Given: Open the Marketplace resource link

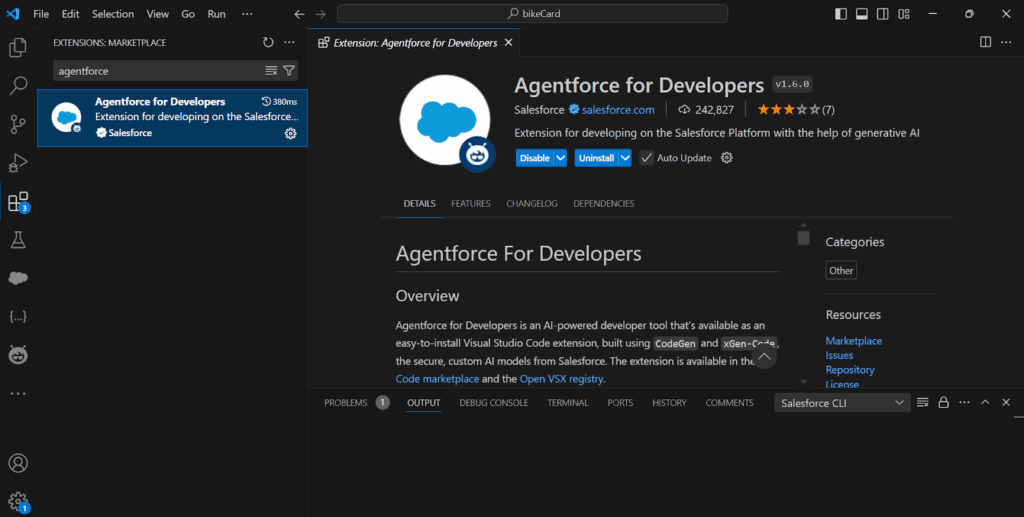Looking at the screenshot, I should (854, 341).
